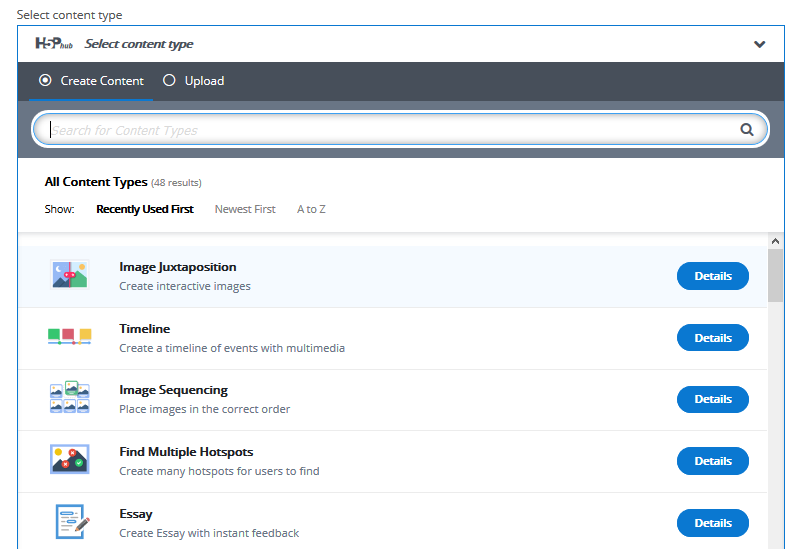View Details for Find Multiple Hotspots

click(x=712, y=461)
